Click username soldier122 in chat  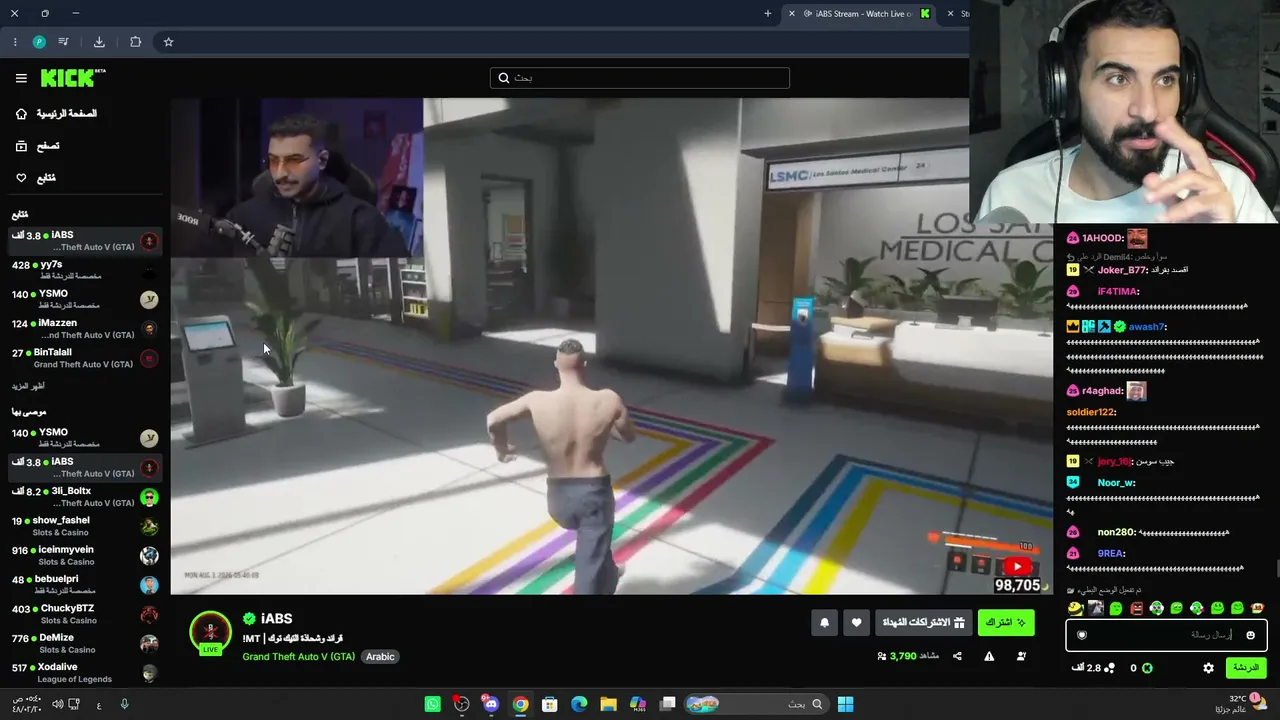click(1091, 412)
